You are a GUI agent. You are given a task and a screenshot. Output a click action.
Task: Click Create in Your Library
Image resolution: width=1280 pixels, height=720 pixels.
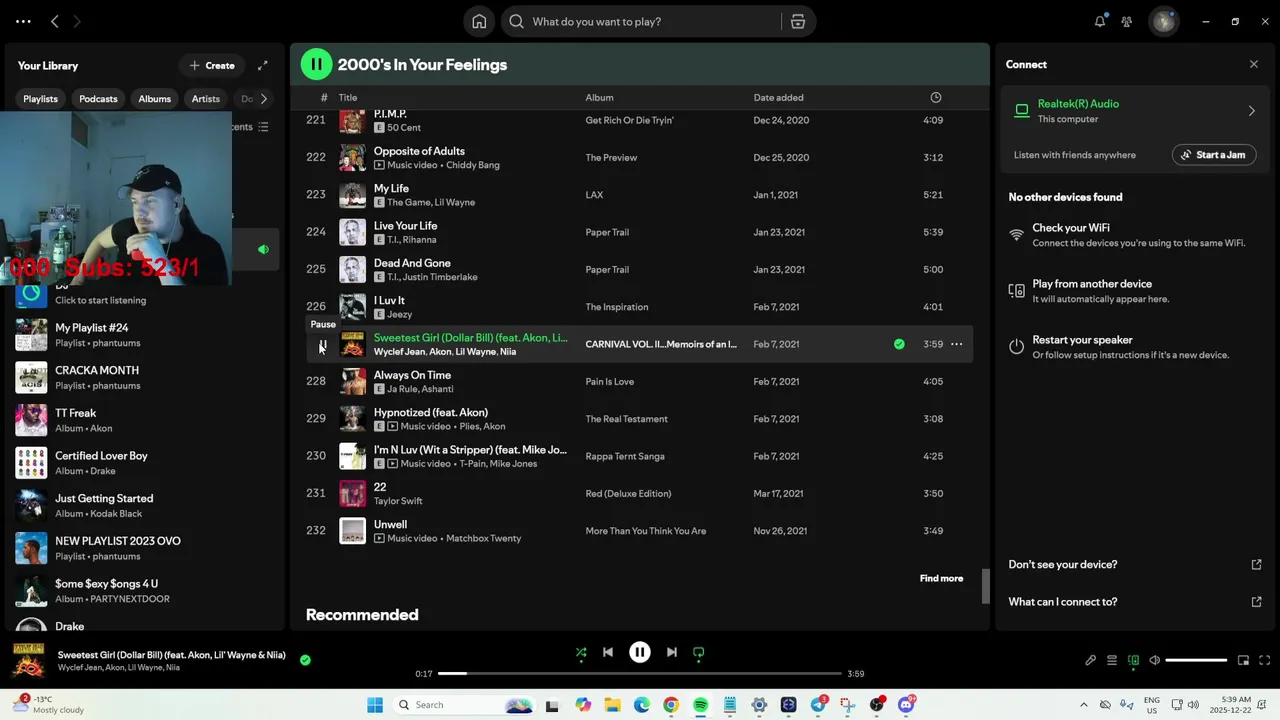212,65
